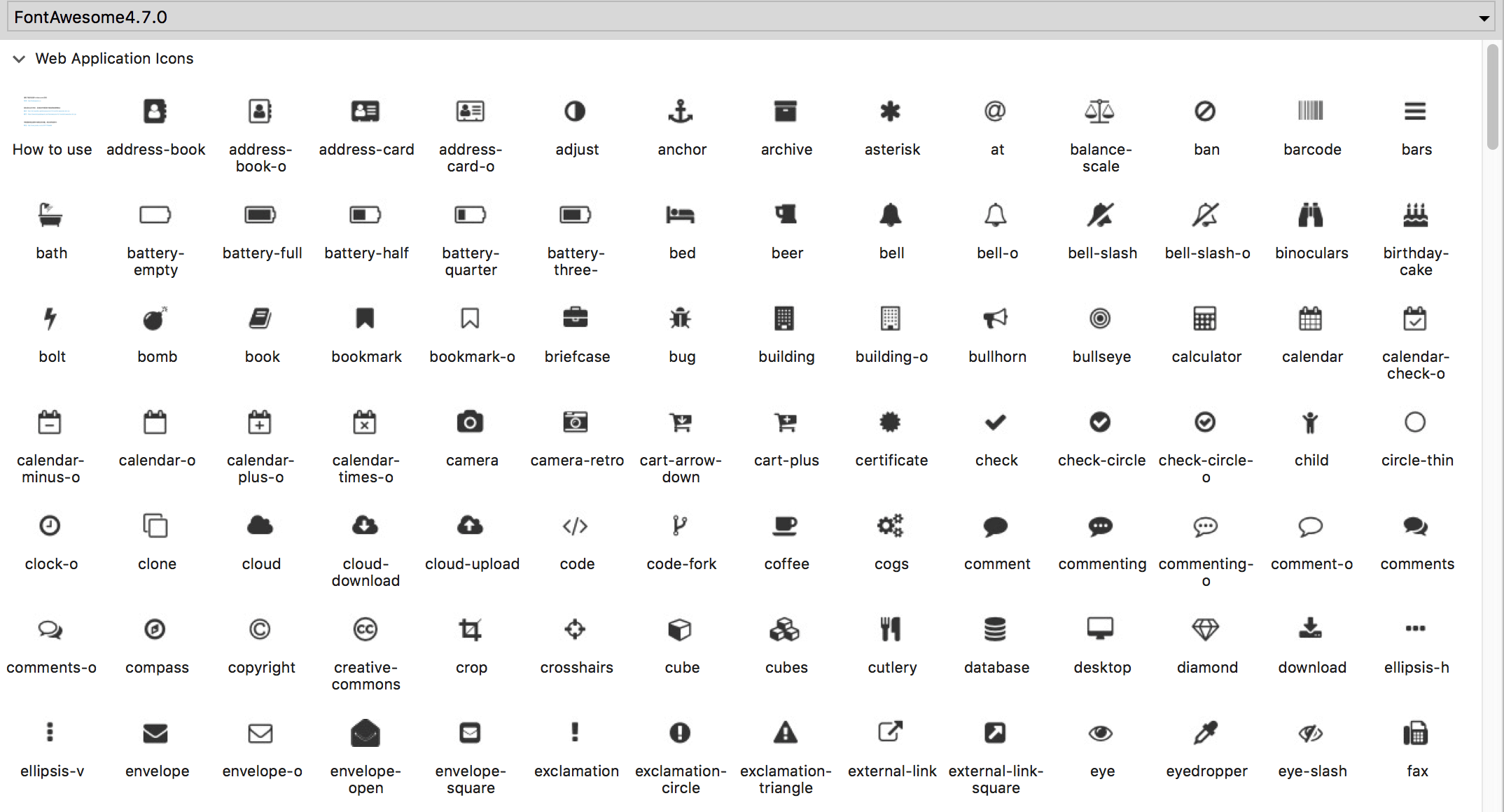
Task: Select the adjust contrast icon
Action: coord(575,111)
